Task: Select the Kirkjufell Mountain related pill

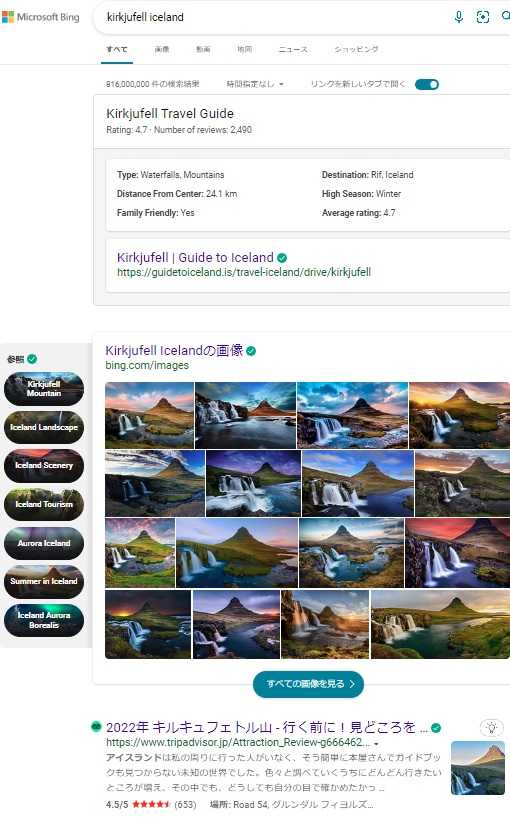Action: tap(44, 389)
